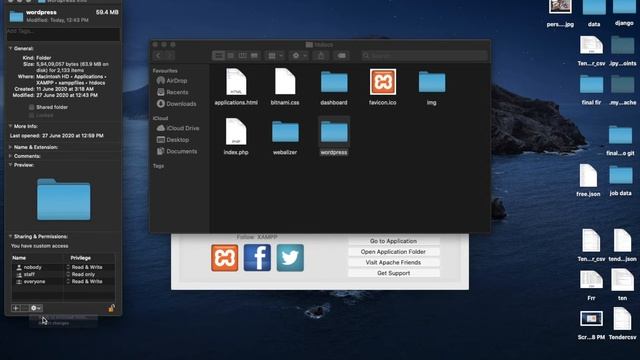Select the favicon.ico file
The image size is (640, 360).
click(x=382, y=87)
